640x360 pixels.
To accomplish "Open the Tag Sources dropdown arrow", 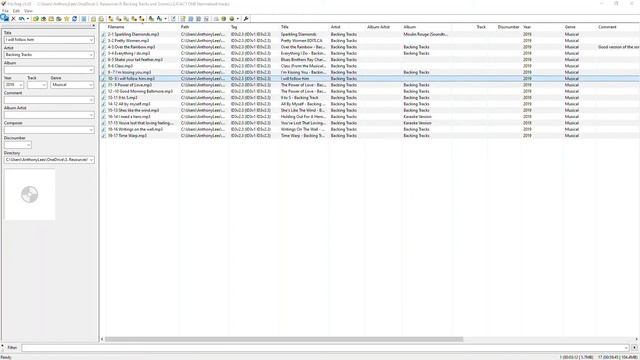I will coord(238,19).
